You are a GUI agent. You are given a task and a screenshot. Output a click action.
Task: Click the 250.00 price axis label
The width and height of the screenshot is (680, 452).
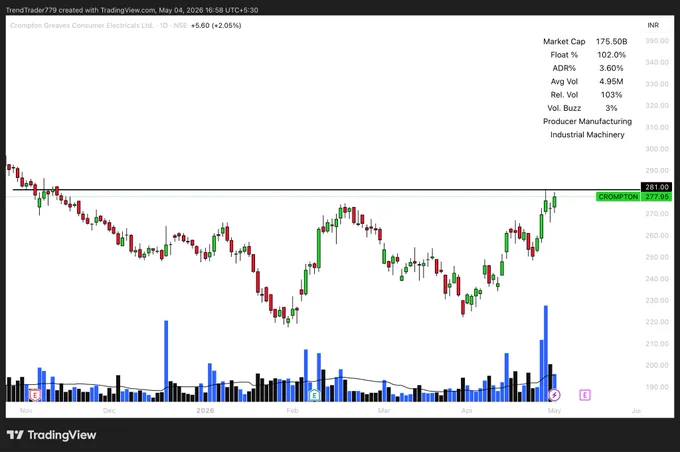(x=657, y=257)
